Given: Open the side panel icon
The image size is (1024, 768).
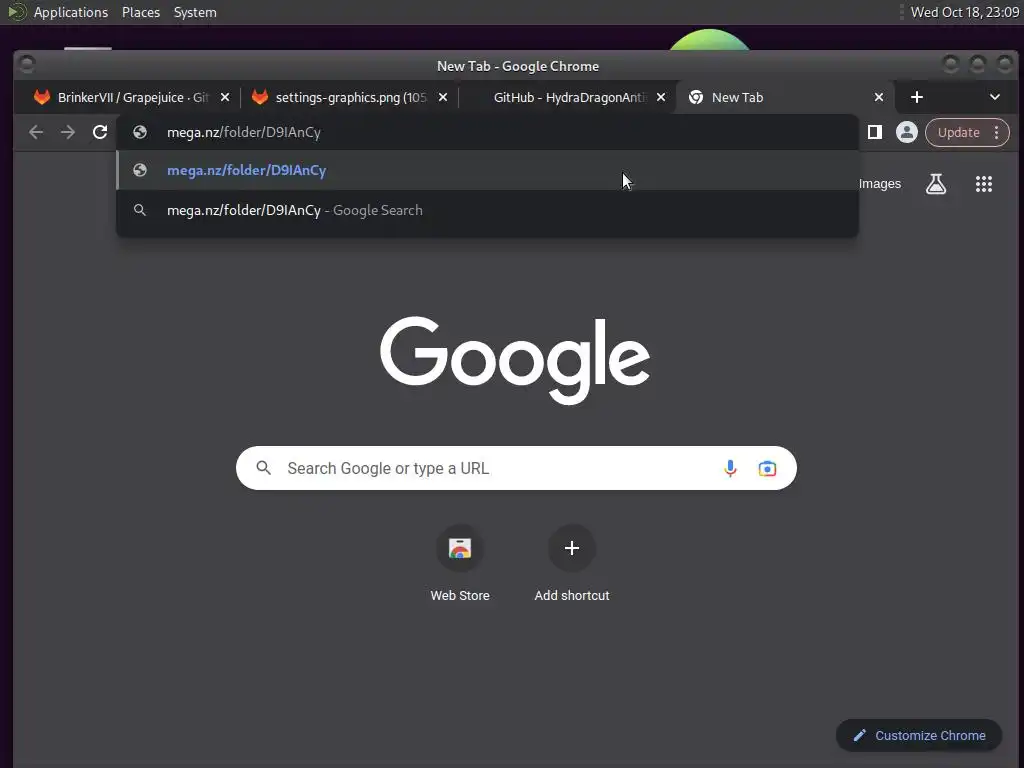Looking at the screenshot, I should pos(874,133).
